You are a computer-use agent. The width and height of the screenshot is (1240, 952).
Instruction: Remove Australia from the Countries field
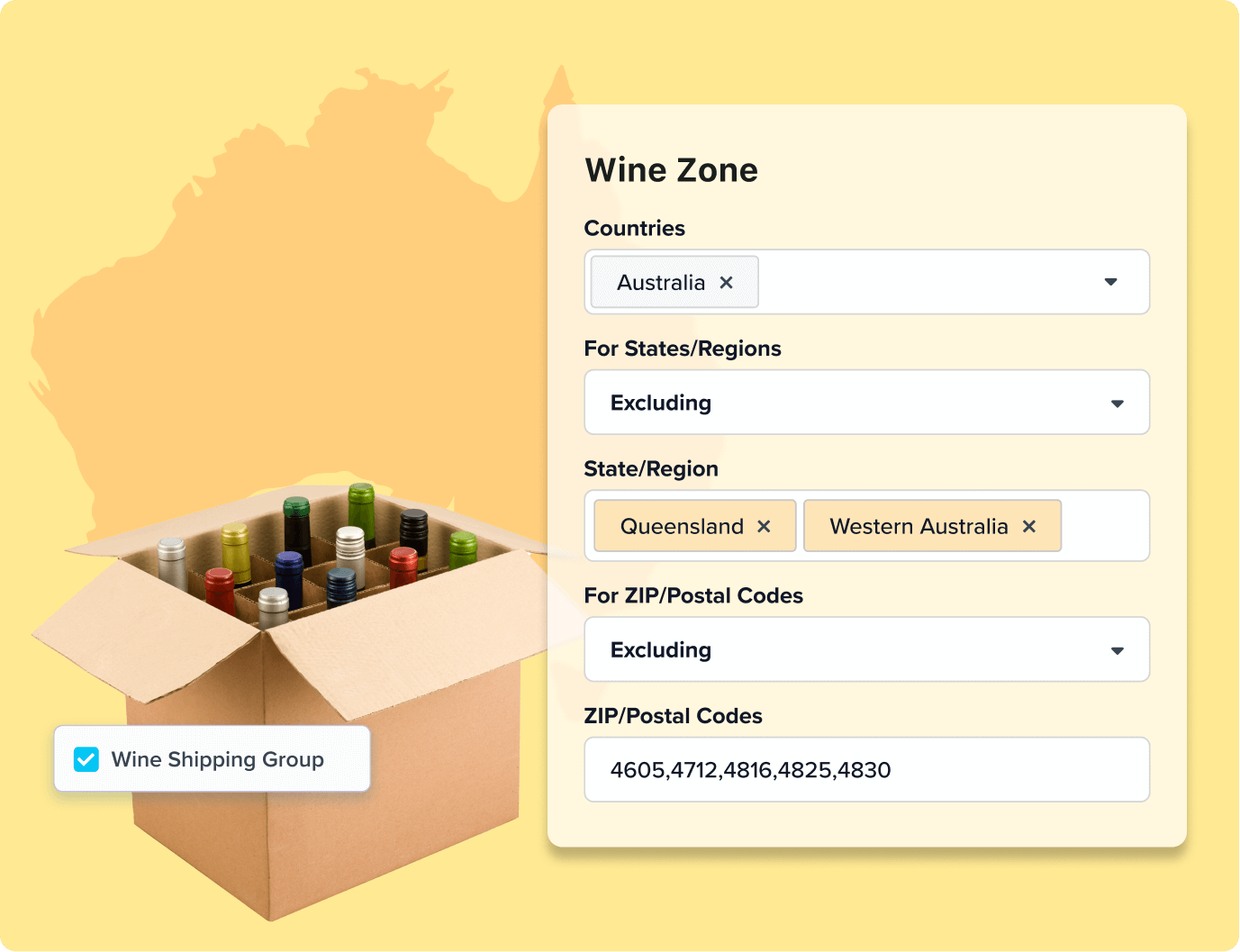click(726, 282)
